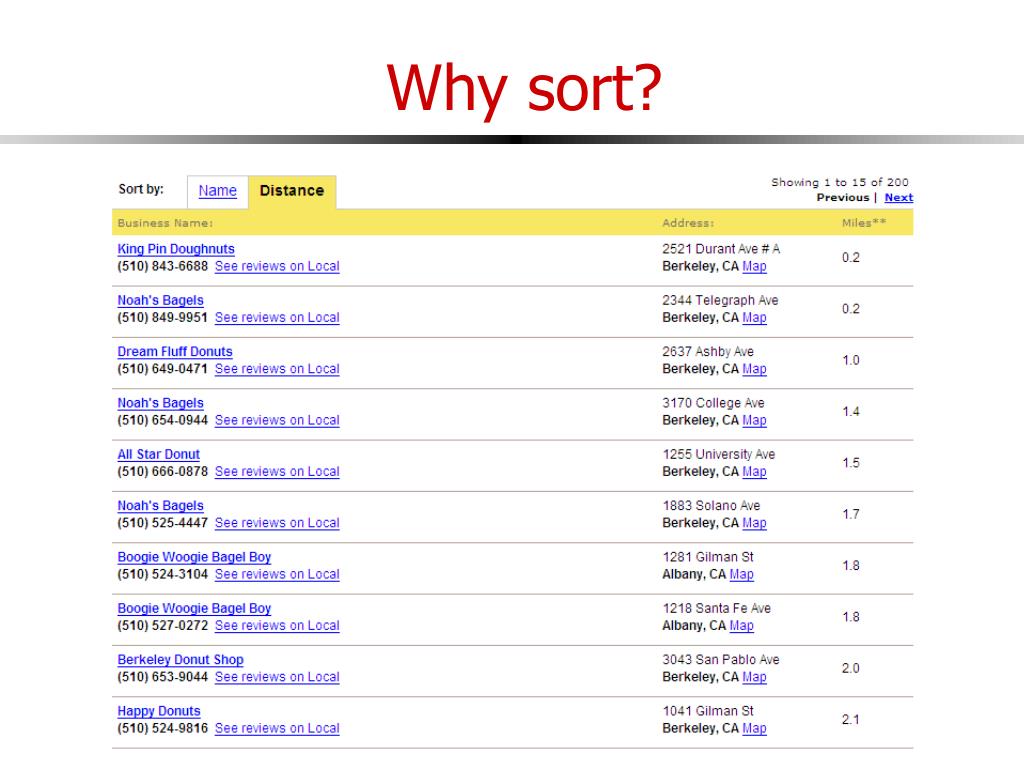
Task: Open Berkeley Donut Shop listing
Action: pyautogui.click(x=180, y=660)
